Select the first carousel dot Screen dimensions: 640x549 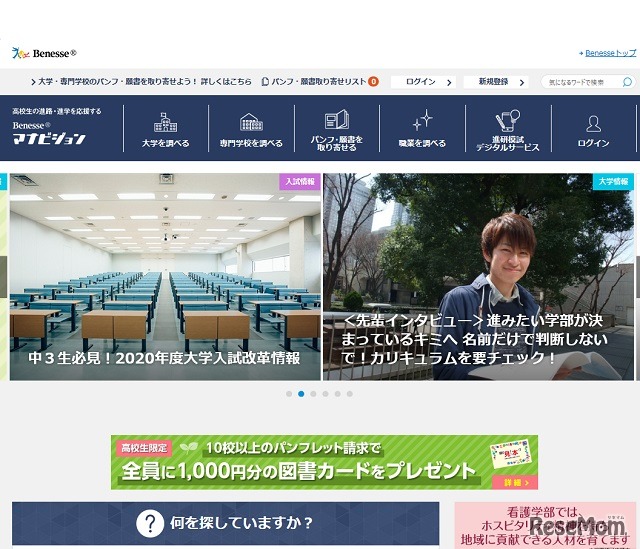point(289,394)
